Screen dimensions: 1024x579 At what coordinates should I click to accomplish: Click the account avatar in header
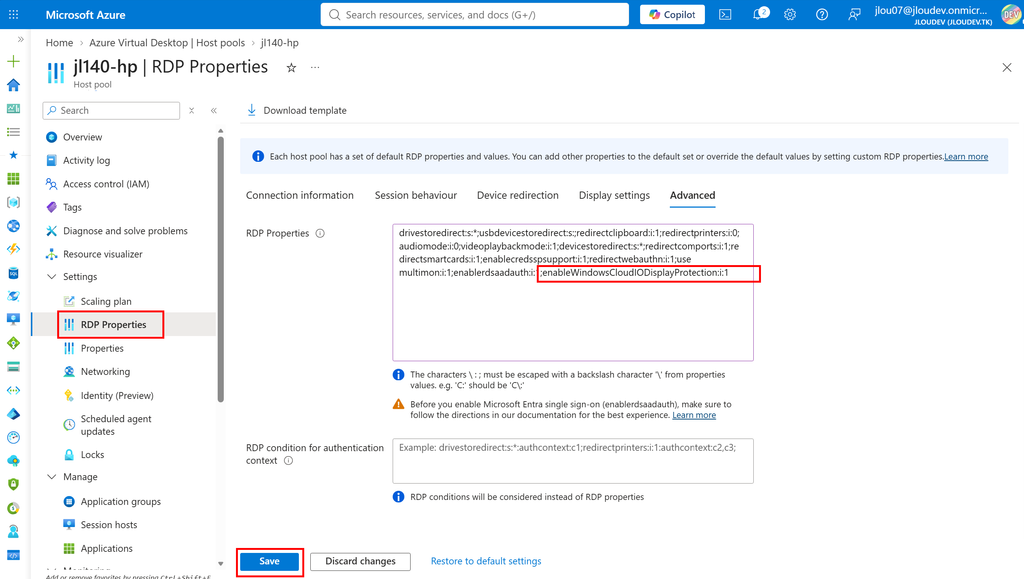coord(1011,14)
